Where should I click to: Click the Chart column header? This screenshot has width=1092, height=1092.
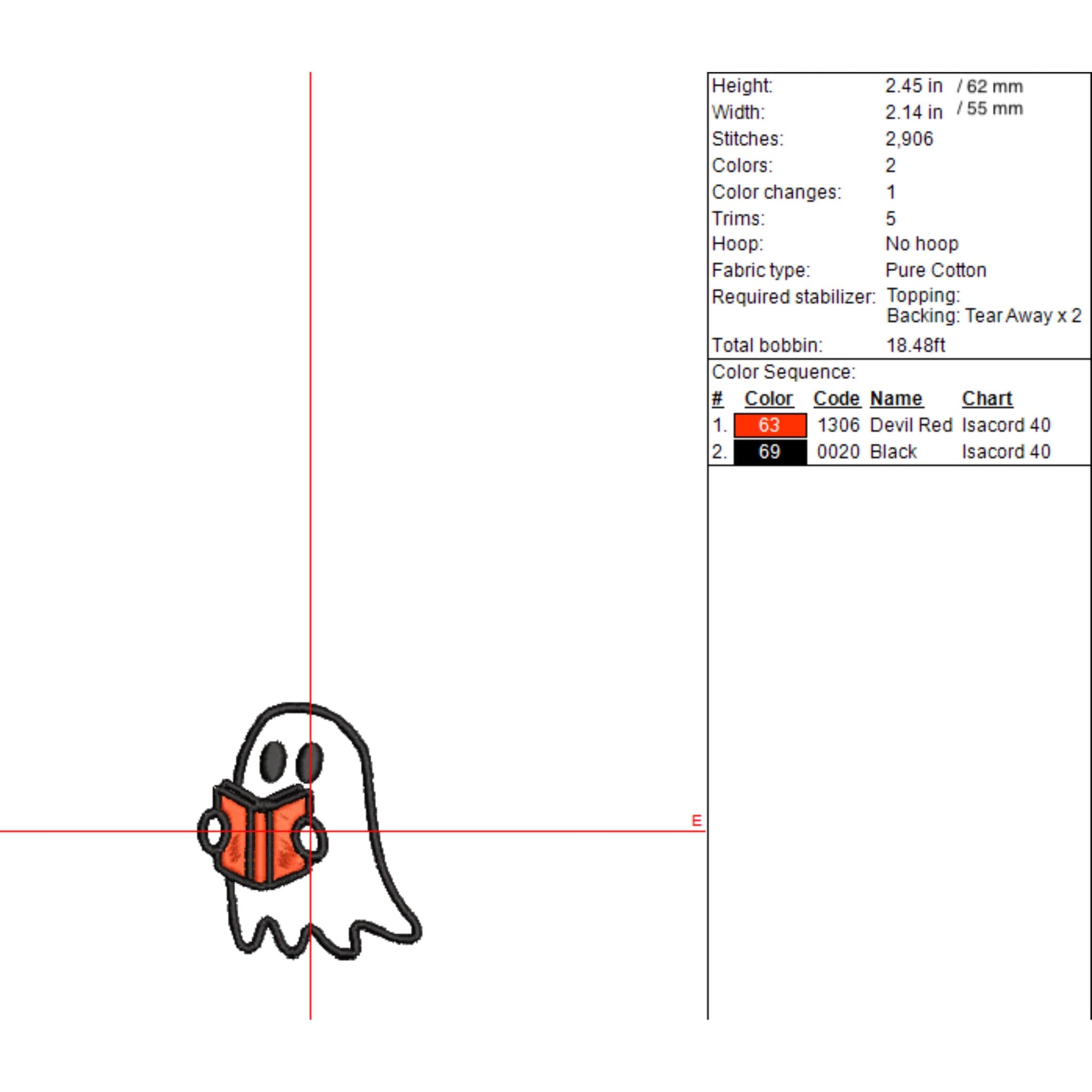(987, 398)
